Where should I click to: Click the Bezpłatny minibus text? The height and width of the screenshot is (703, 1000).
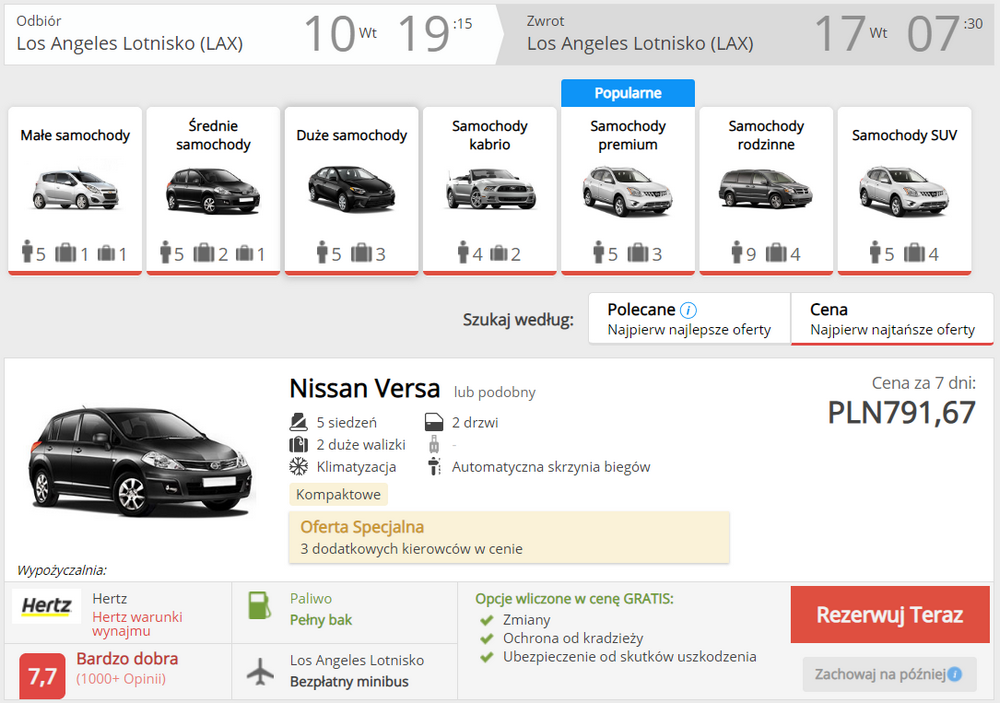349,681
